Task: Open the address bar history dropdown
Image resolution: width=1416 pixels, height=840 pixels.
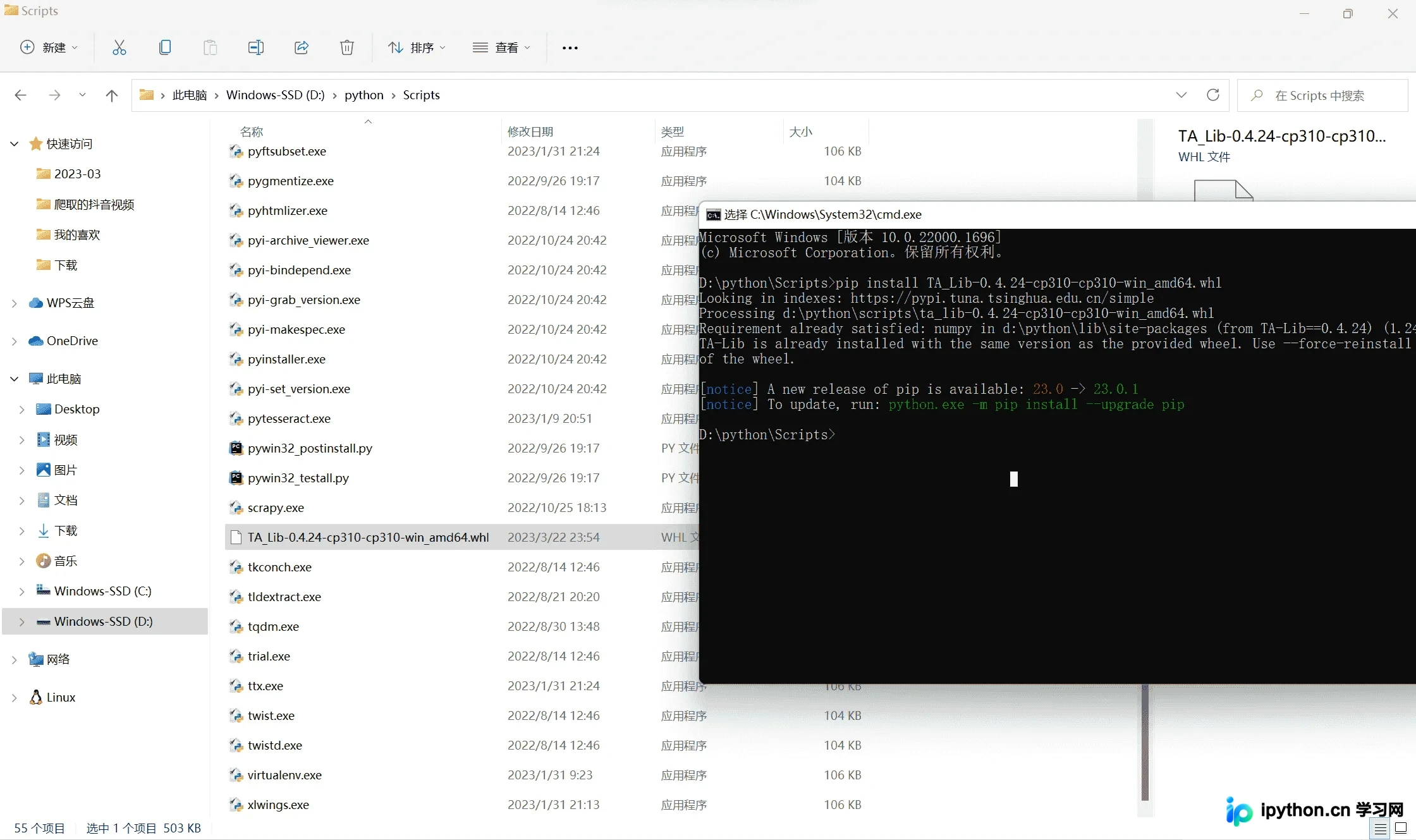Action: point(1181,95)
